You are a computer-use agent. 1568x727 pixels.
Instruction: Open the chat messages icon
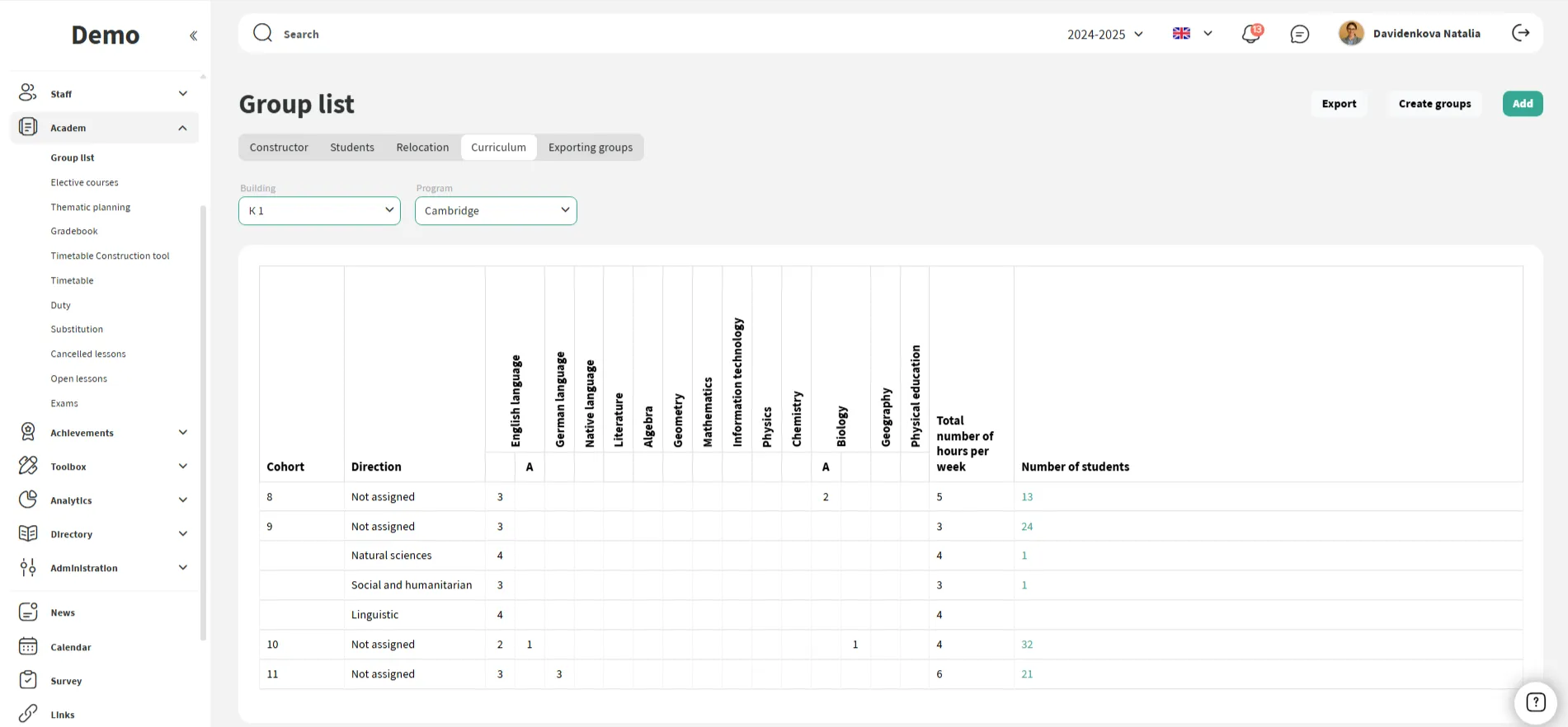(1299, 34)
